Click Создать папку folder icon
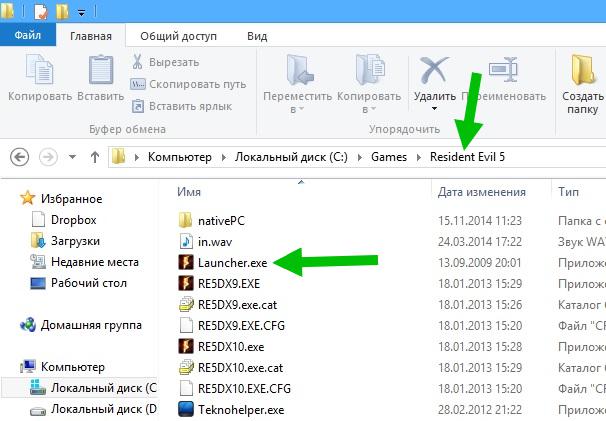This screenshot has height=421, width=606. tap(582, 70)
